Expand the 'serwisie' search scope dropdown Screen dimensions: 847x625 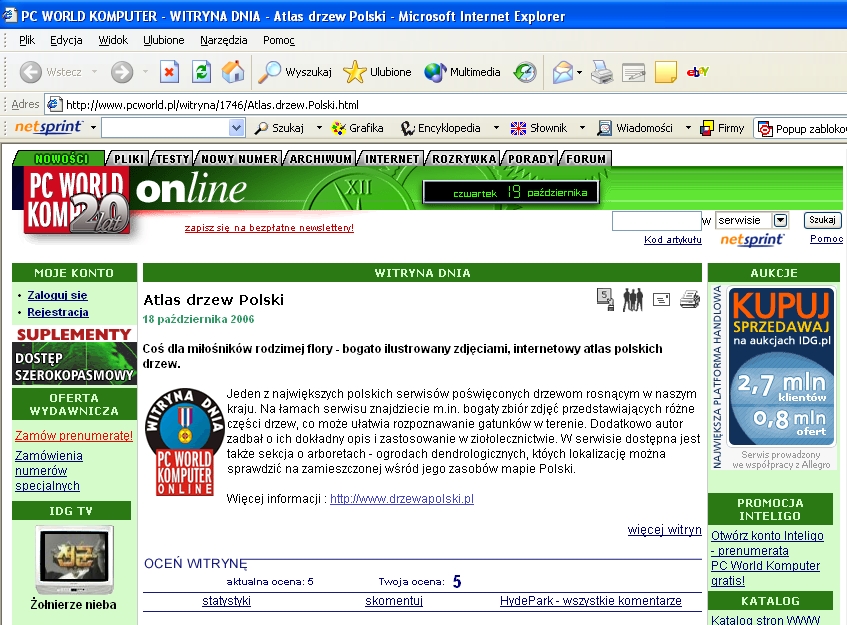point(781,220)
